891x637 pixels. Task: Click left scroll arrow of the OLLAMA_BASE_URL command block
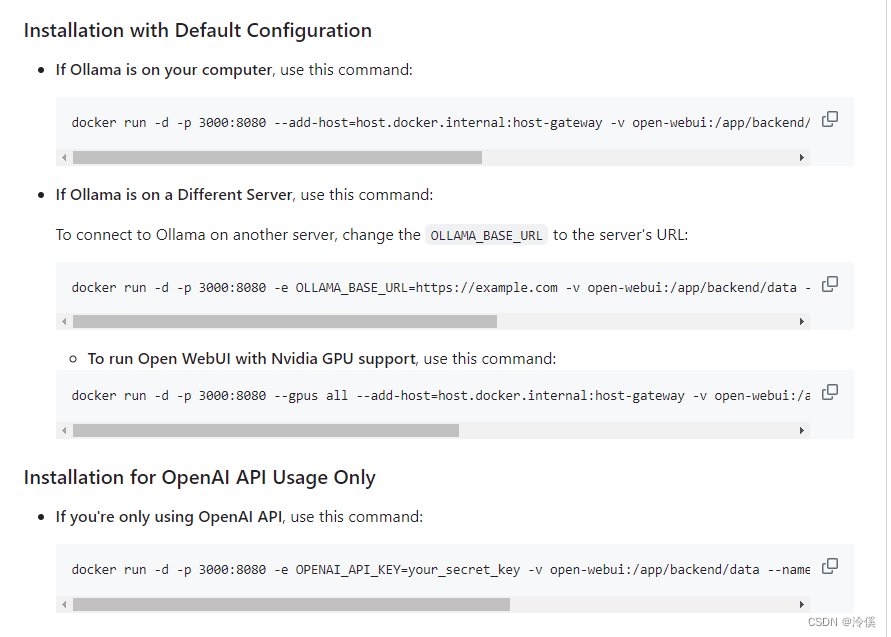64,321
